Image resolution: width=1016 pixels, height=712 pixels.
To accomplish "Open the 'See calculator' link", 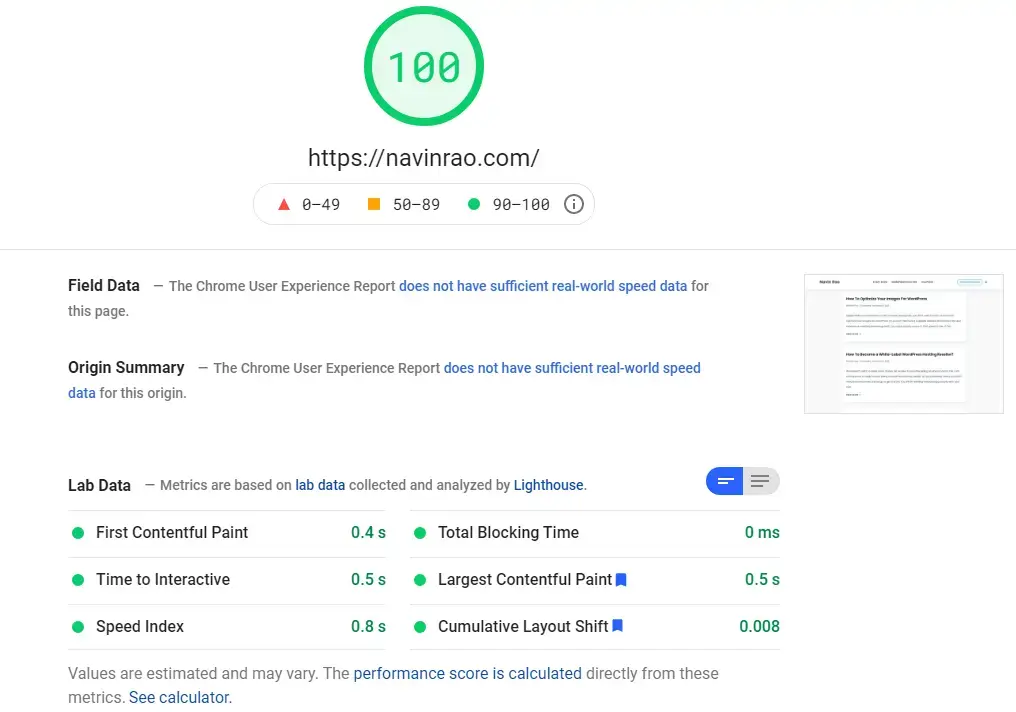I will tap(178, 698).
